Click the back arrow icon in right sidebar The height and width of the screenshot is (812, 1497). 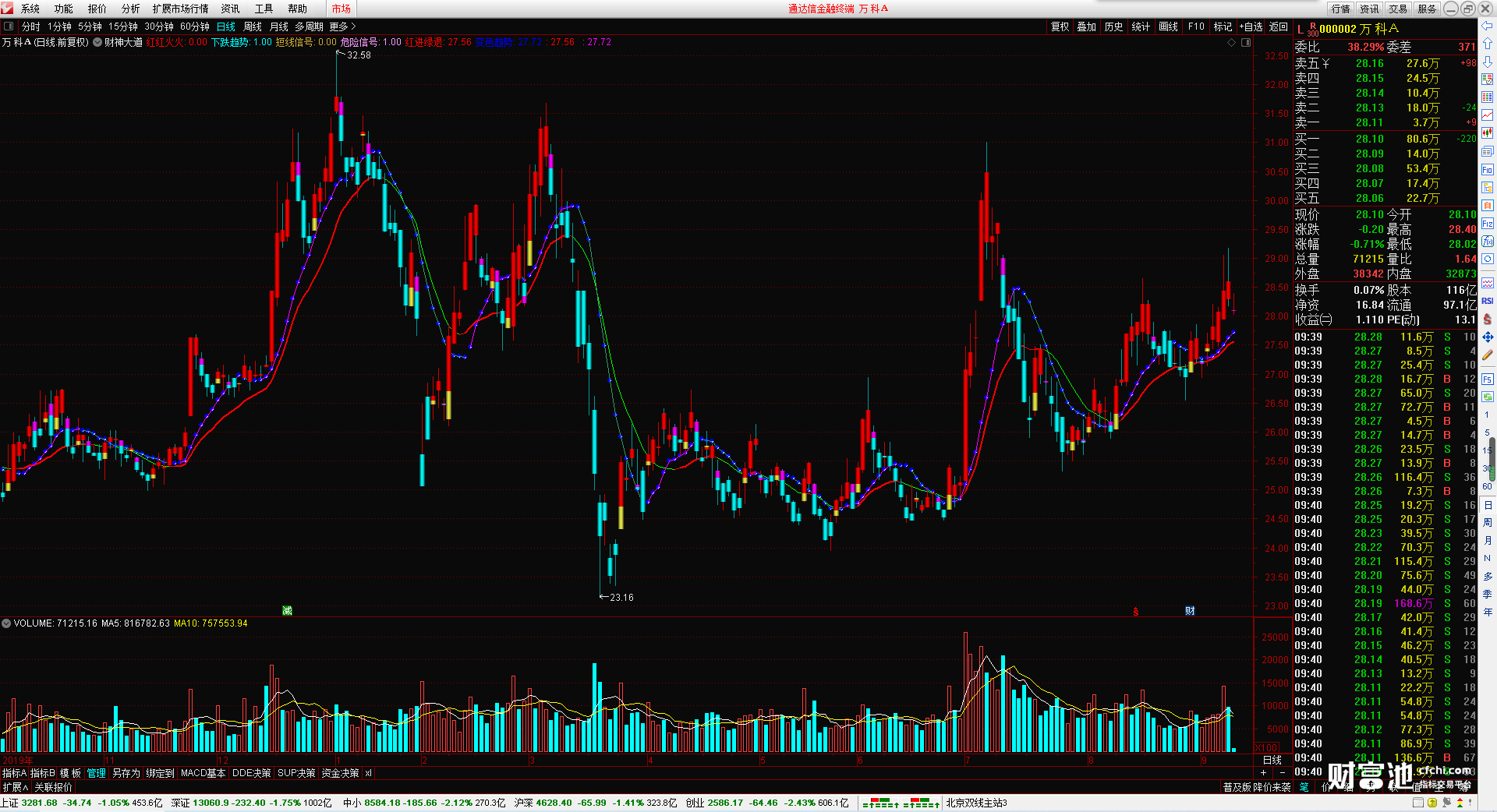(1488, 26)
